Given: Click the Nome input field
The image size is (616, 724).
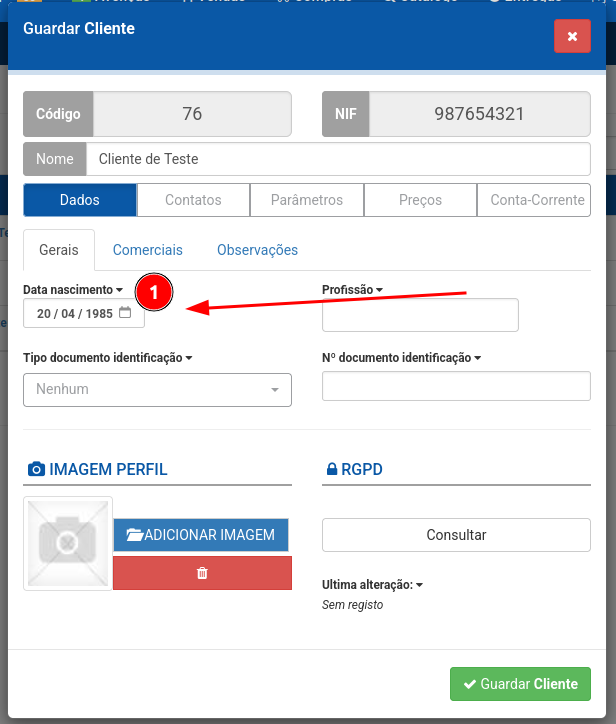Looking at the screenshot, I should (x=338, y=159).
